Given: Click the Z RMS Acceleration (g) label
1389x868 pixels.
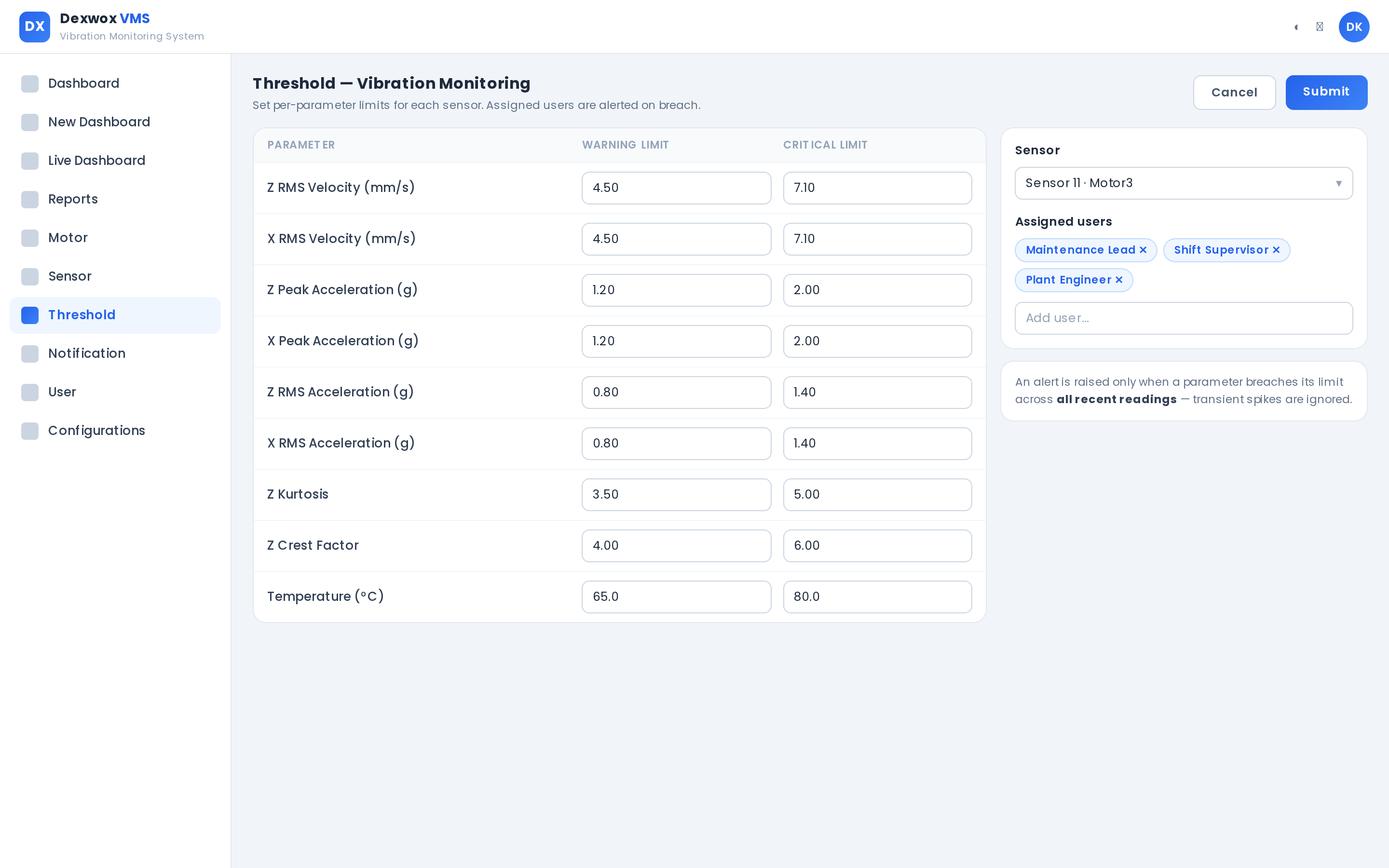Looking at the screenshot, I should tap(340, 392).
